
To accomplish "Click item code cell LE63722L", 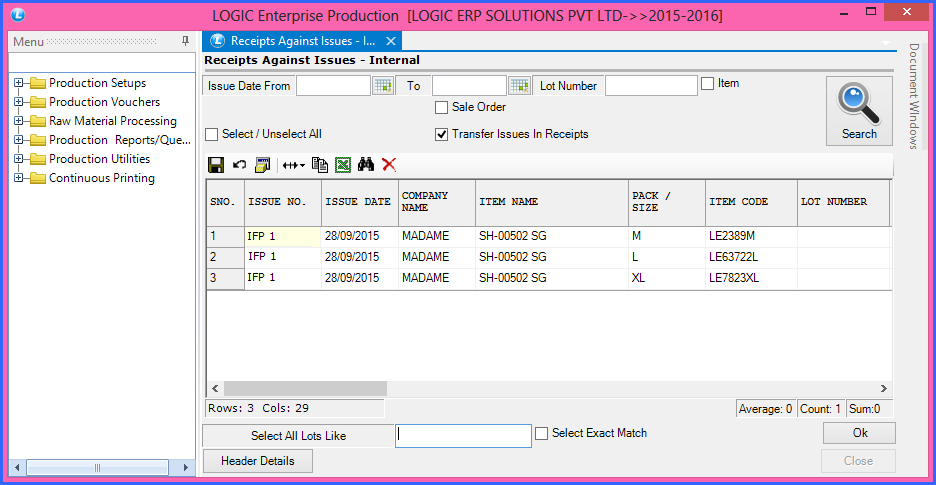I will tap(751, 257).
